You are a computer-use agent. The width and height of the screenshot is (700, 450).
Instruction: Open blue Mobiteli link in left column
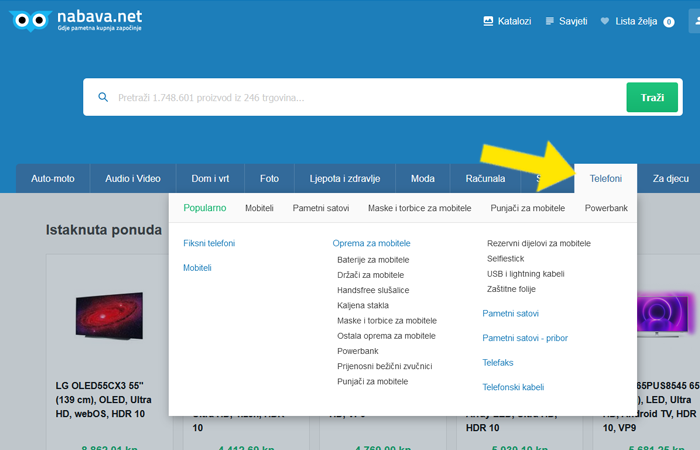197,268
